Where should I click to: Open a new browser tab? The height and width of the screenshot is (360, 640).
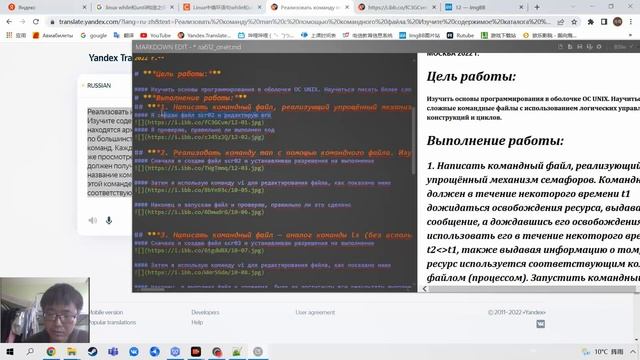tap(537, 7)
